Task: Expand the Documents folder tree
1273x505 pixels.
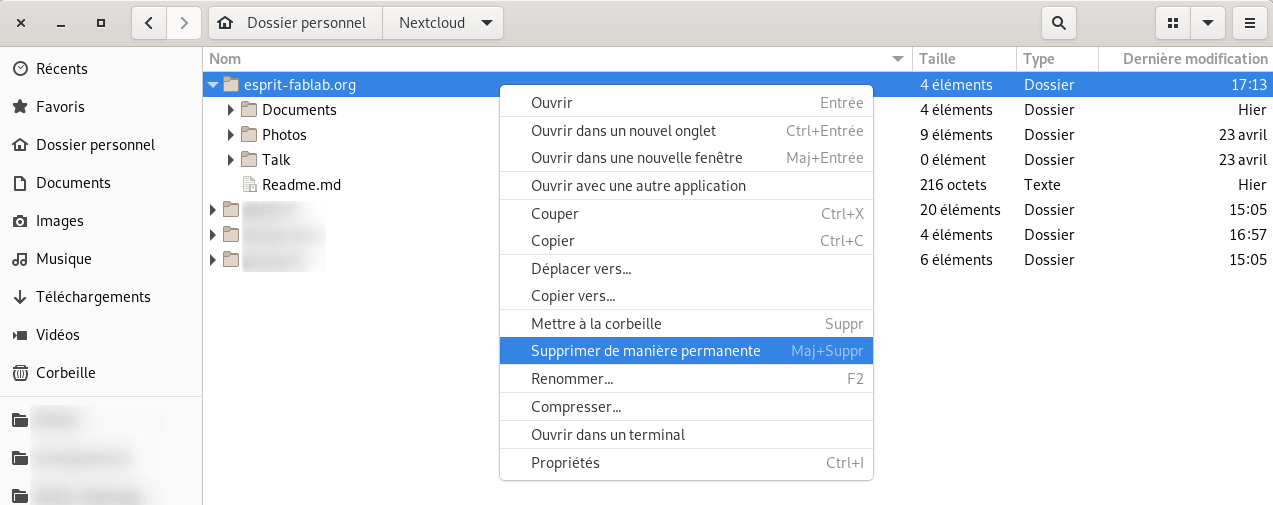Action: pos(231,110)
